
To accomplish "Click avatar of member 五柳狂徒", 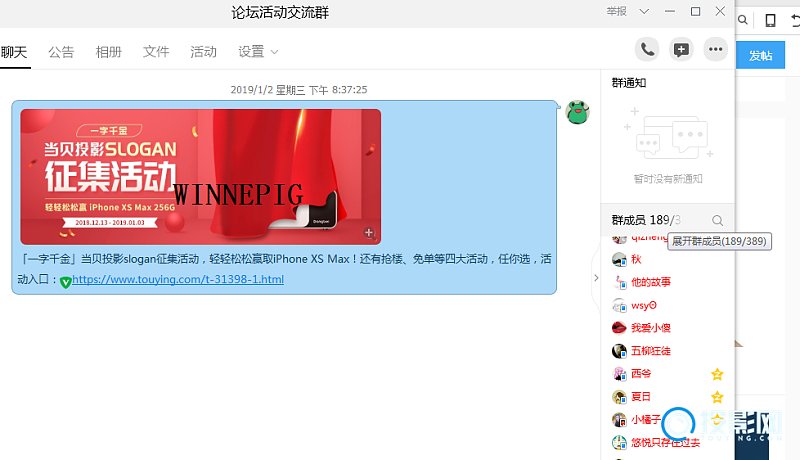I will pyautogui.click(x=619, y=351).
